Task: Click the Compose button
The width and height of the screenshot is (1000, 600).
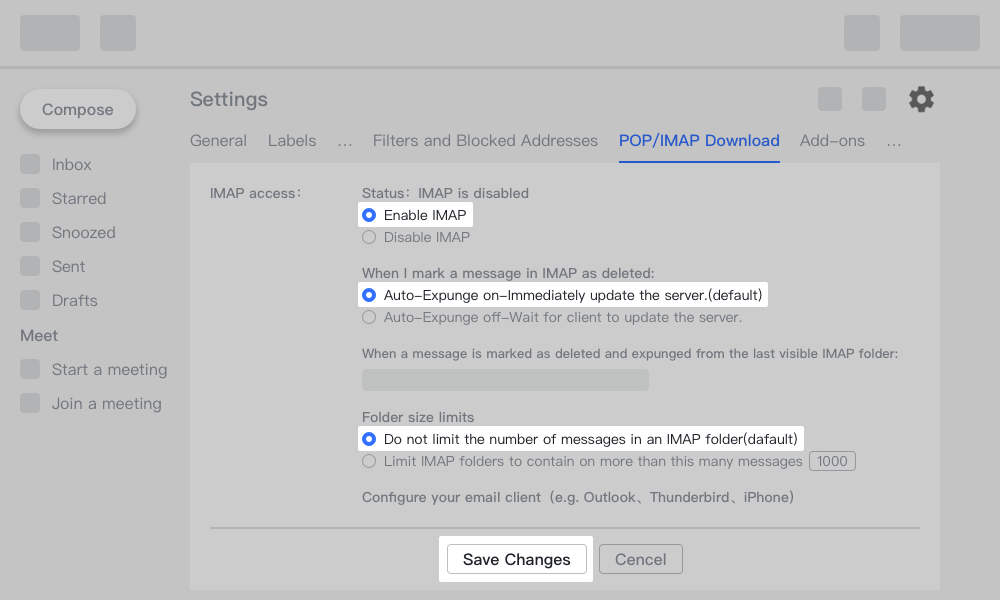Action: pos(77,109)
